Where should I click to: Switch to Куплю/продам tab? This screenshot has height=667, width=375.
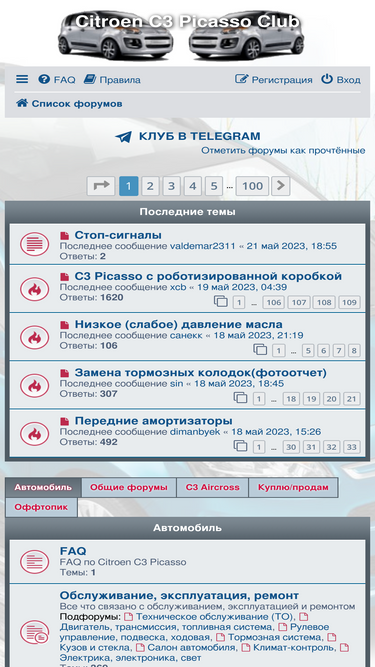click(x=293, y=487)
